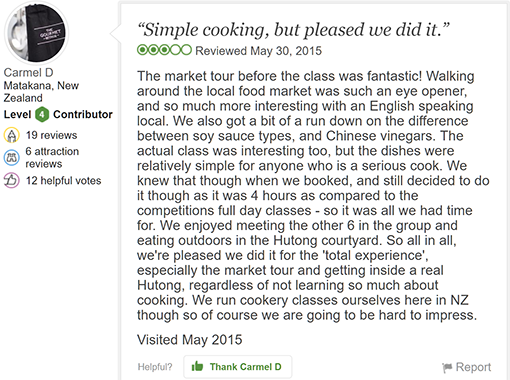
Task: Click the green Level 4 badge icon
Action: [42, 115]
